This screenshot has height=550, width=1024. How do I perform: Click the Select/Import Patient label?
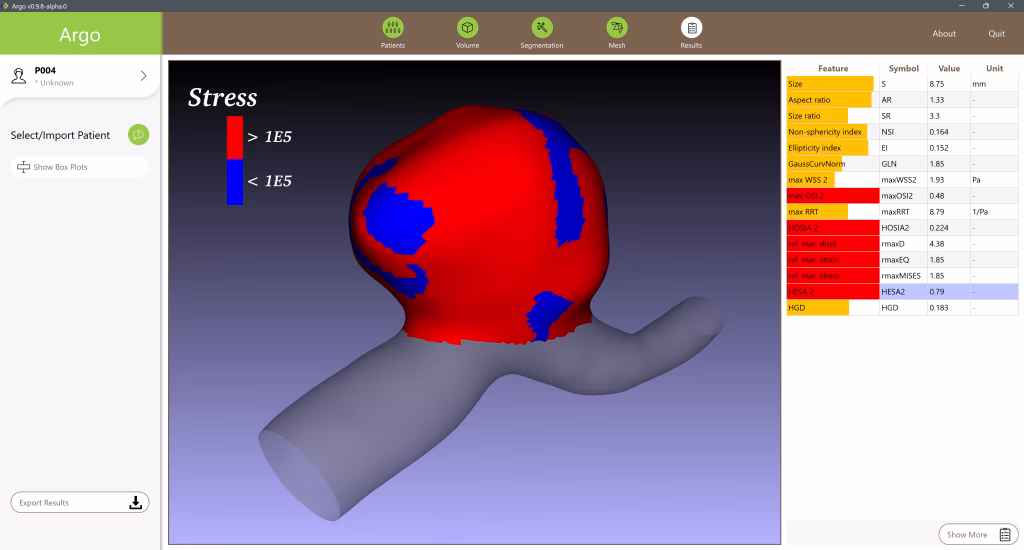point(60,135)
